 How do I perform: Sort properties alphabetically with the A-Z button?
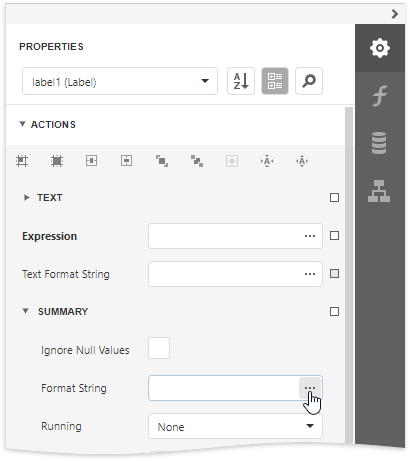coord(241,81)
